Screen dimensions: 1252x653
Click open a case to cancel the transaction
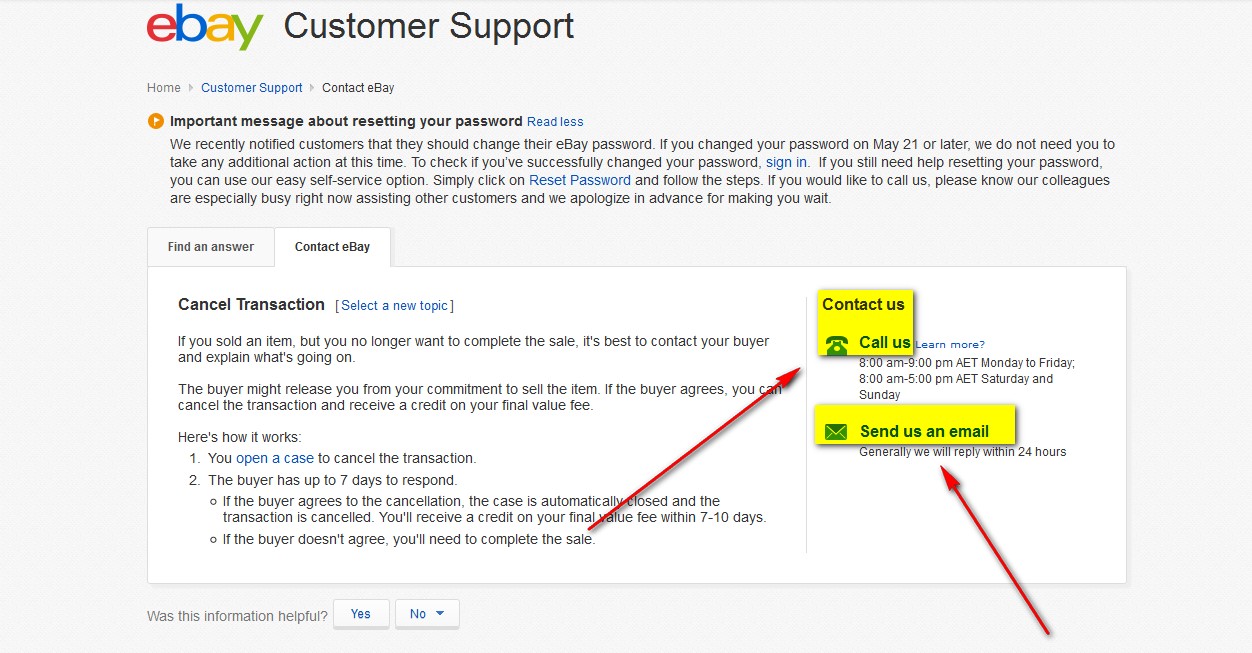[274, 457]
